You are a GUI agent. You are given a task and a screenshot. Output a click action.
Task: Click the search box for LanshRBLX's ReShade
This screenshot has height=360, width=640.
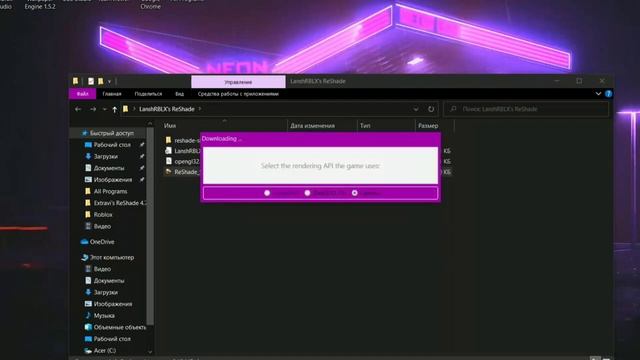526,109
